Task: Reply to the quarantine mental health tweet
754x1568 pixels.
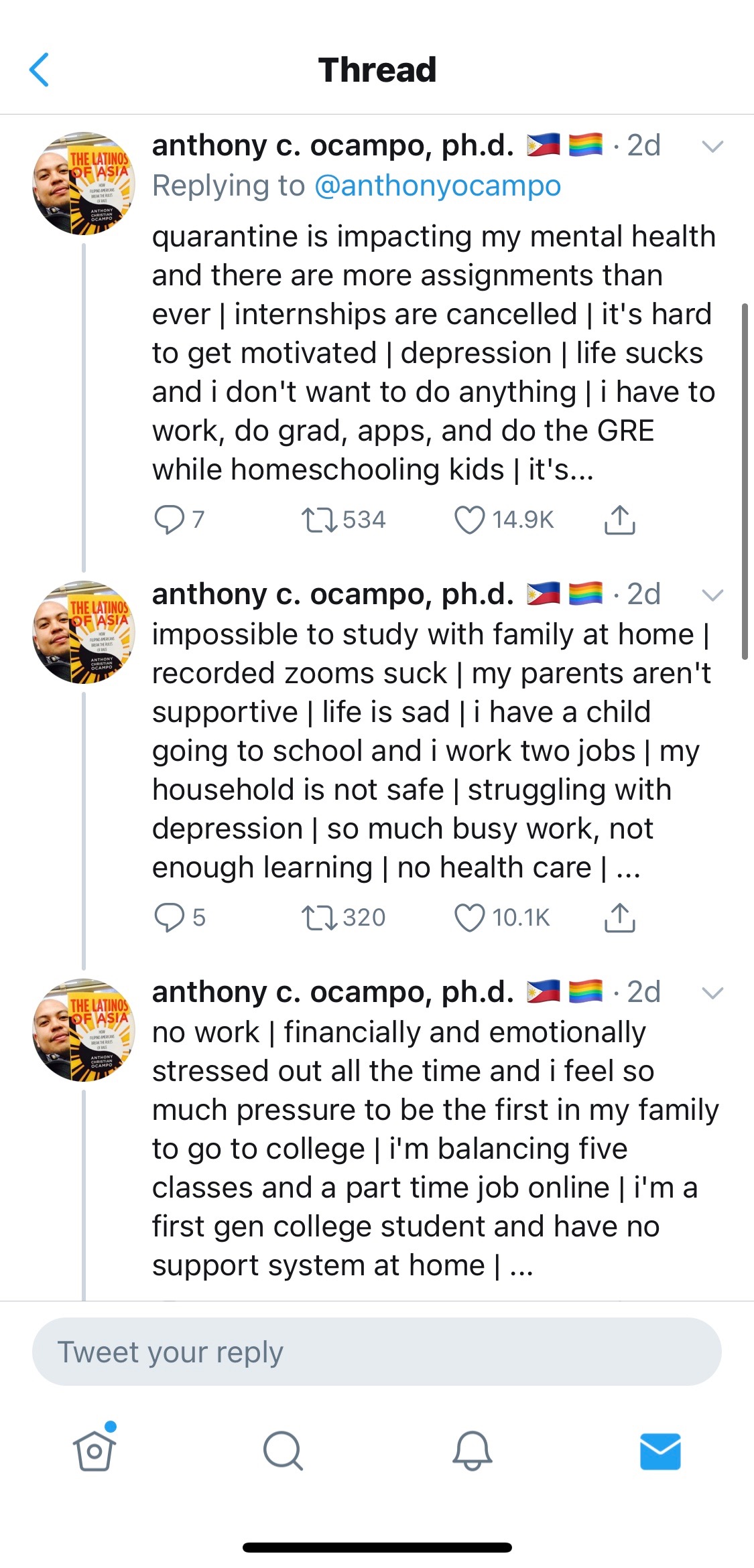Action: point(170,519)
